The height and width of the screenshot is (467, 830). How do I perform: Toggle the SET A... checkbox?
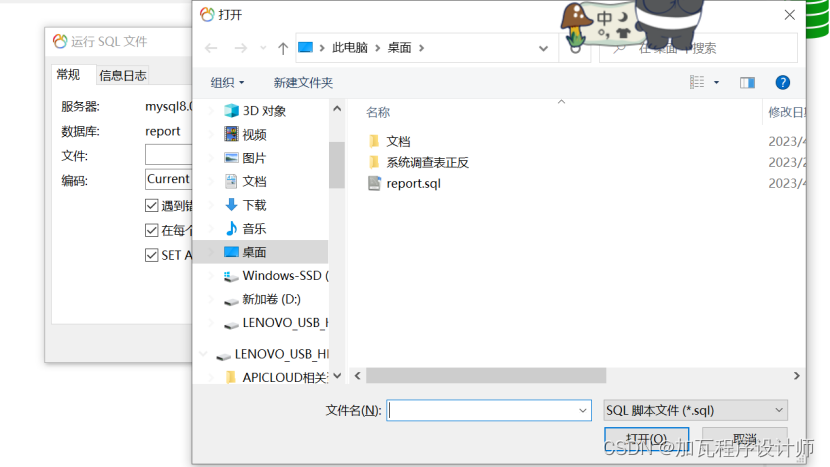tap(151, 255)
